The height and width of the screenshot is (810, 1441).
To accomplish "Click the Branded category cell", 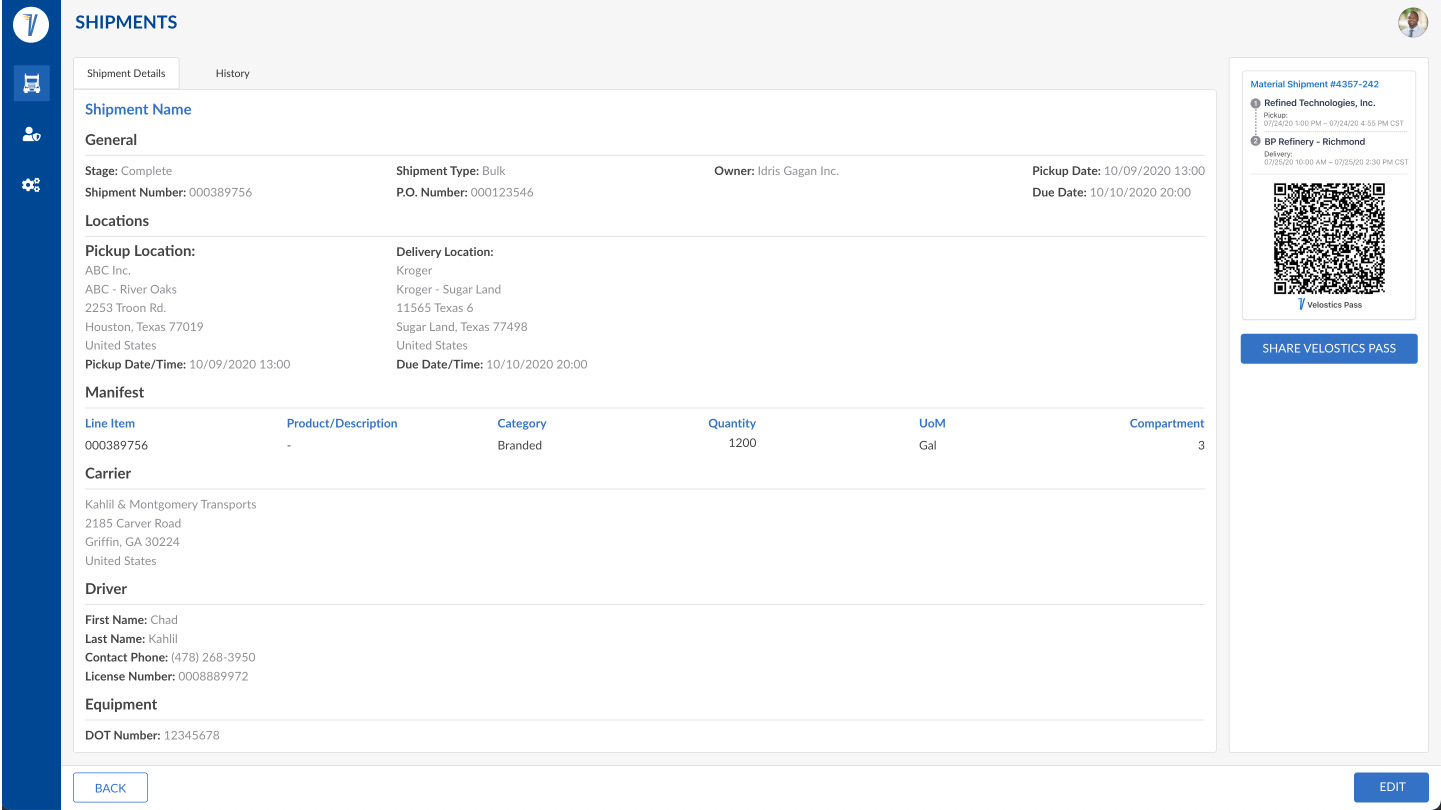I will tap(519, 445).
